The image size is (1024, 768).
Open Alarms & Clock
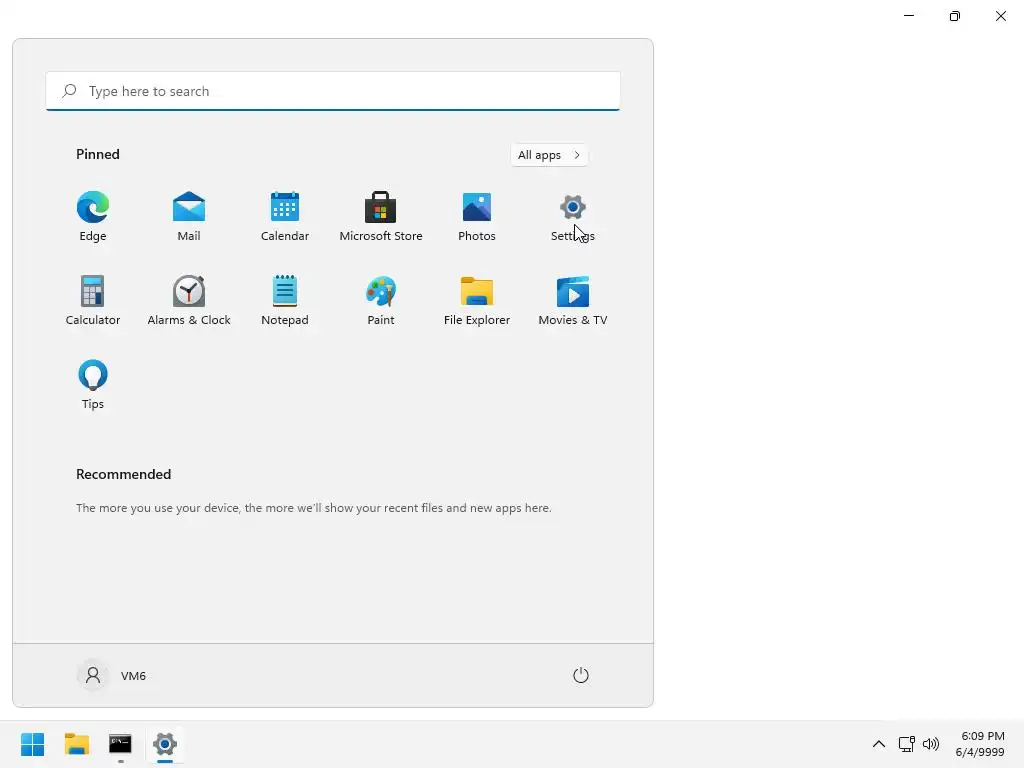(189, 300)
